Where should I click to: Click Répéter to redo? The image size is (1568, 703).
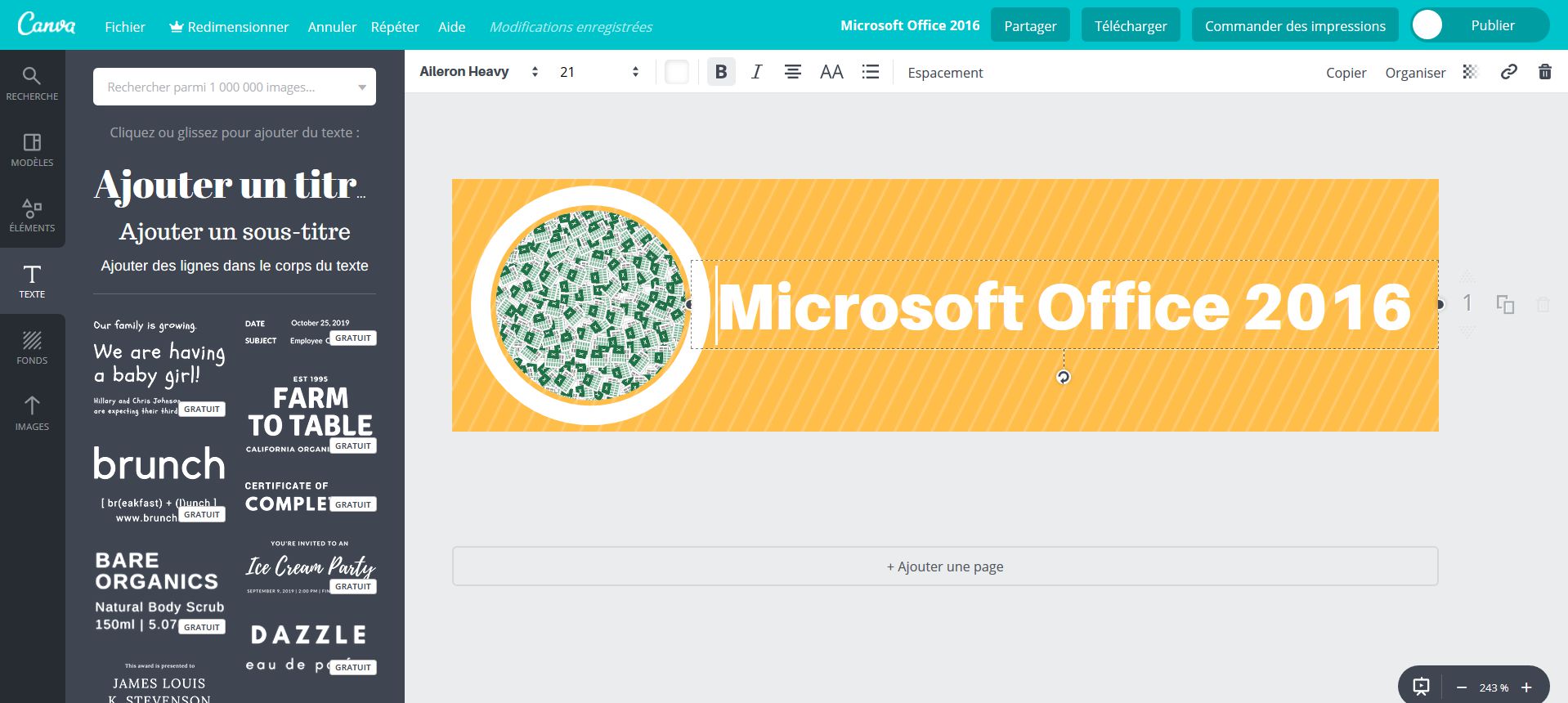click(395, 27)
